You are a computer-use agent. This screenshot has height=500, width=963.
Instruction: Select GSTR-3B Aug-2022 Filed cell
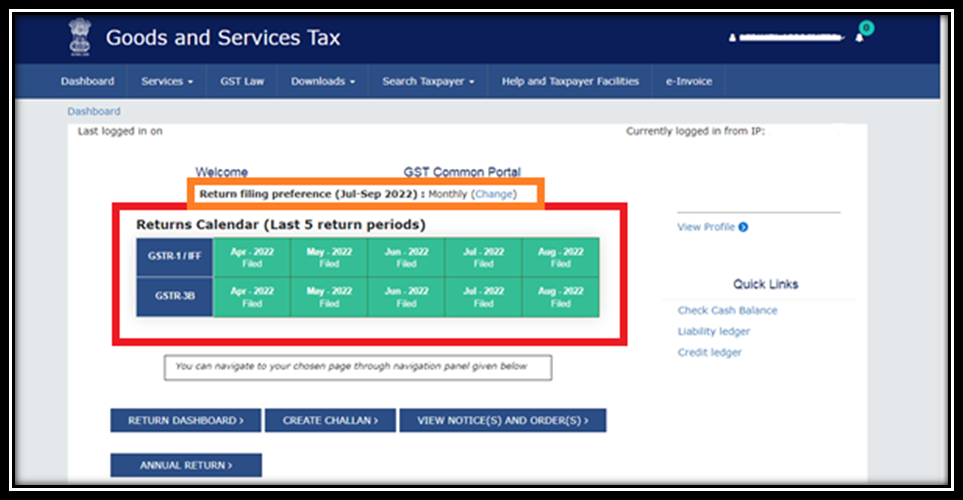(x=561, y=297)
